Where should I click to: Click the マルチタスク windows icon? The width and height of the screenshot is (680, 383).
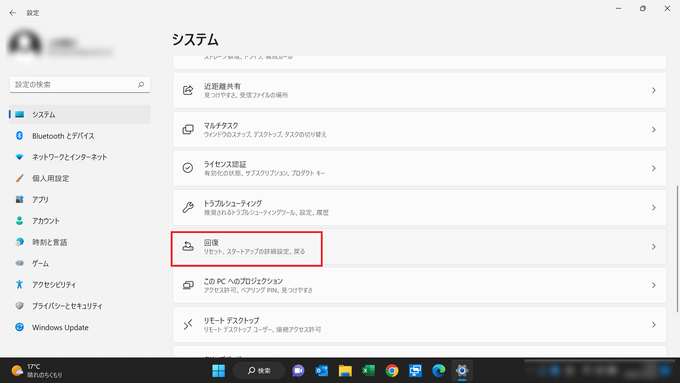[188, 129]
